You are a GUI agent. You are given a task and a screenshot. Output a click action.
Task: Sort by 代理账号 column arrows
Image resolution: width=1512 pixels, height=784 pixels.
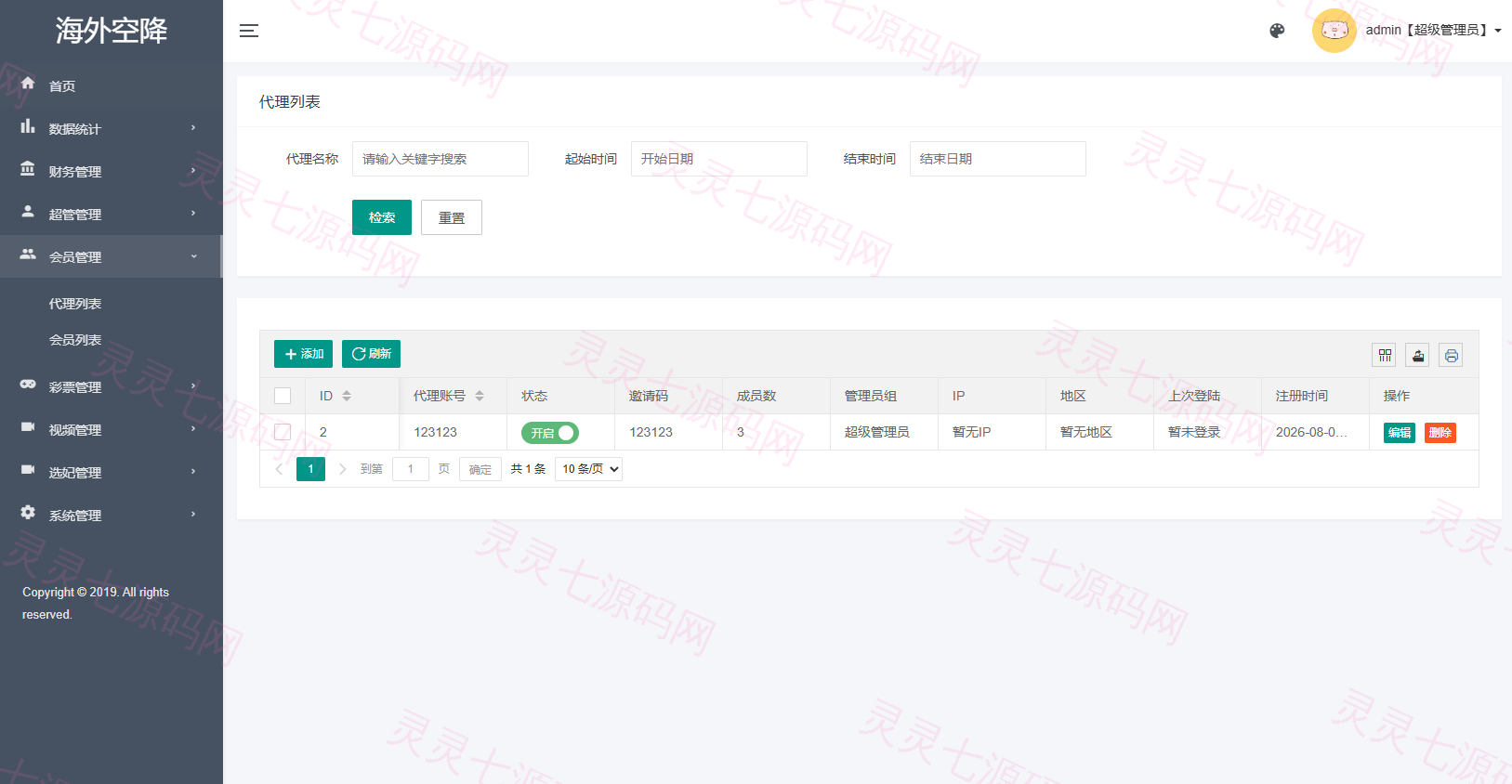click(480, 396)
